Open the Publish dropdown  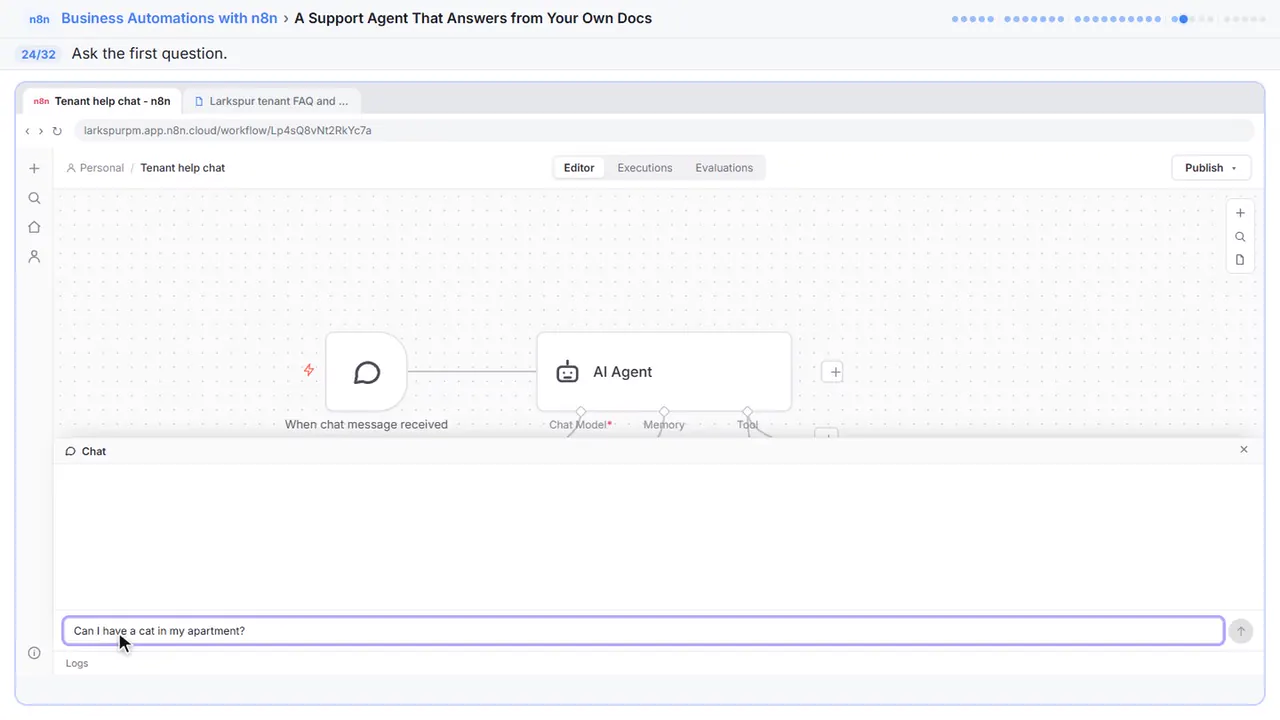point(1211,168)
